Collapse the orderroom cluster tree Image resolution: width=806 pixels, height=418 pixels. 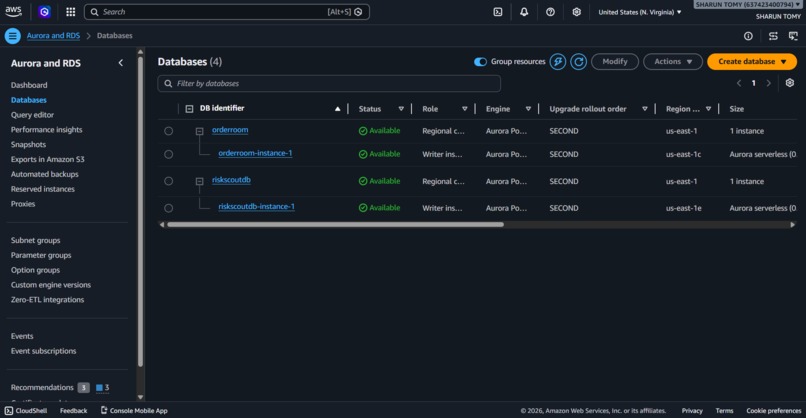(199, 132)
